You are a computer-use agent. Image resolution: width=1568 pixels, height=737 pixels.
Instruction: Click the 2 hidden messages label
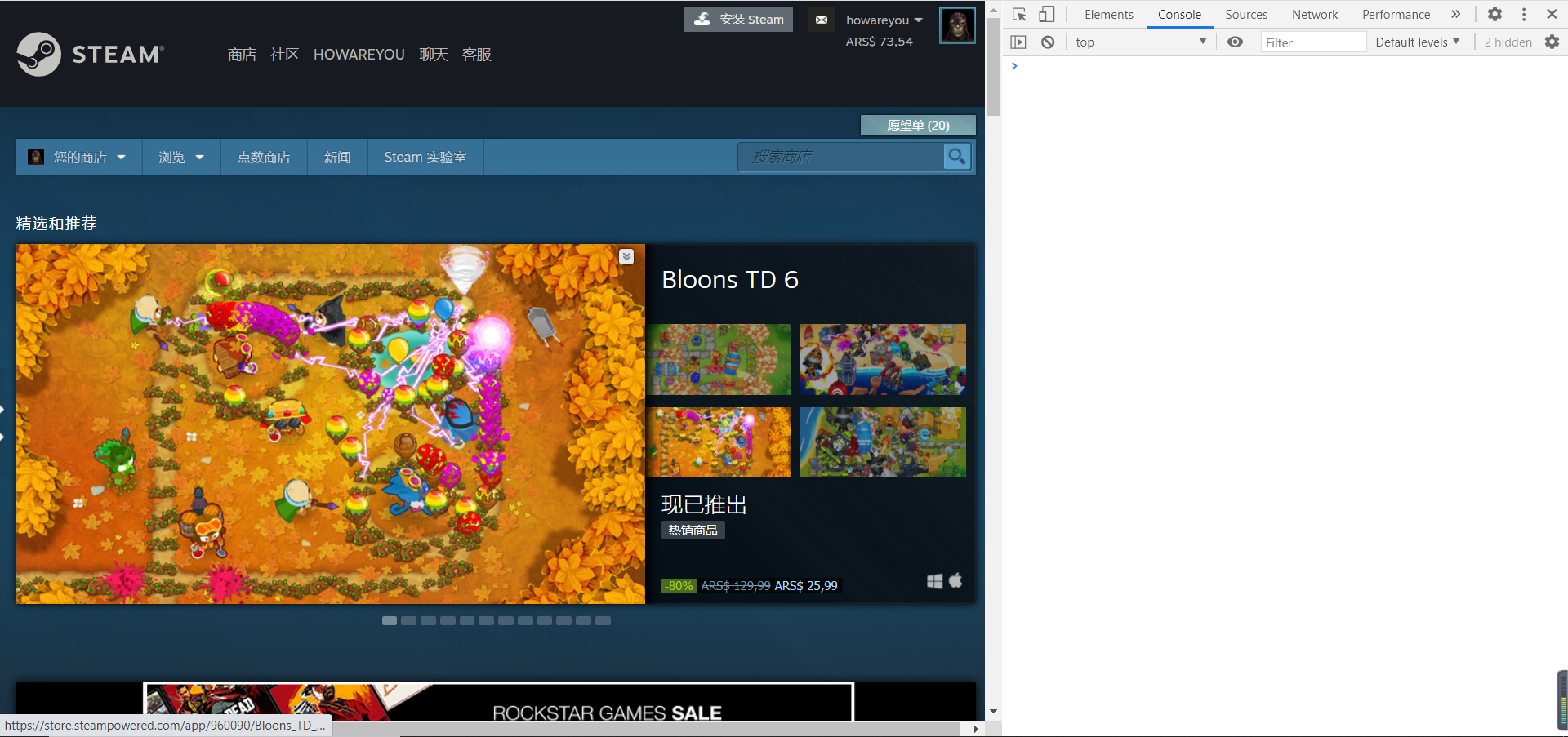click(x=1508, y=42)
